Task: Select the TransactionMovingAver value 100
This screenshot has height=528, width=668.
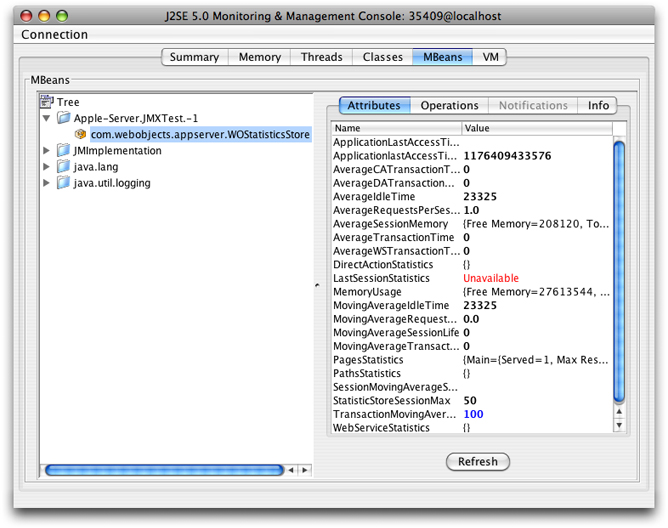Action: pos(474,413)
